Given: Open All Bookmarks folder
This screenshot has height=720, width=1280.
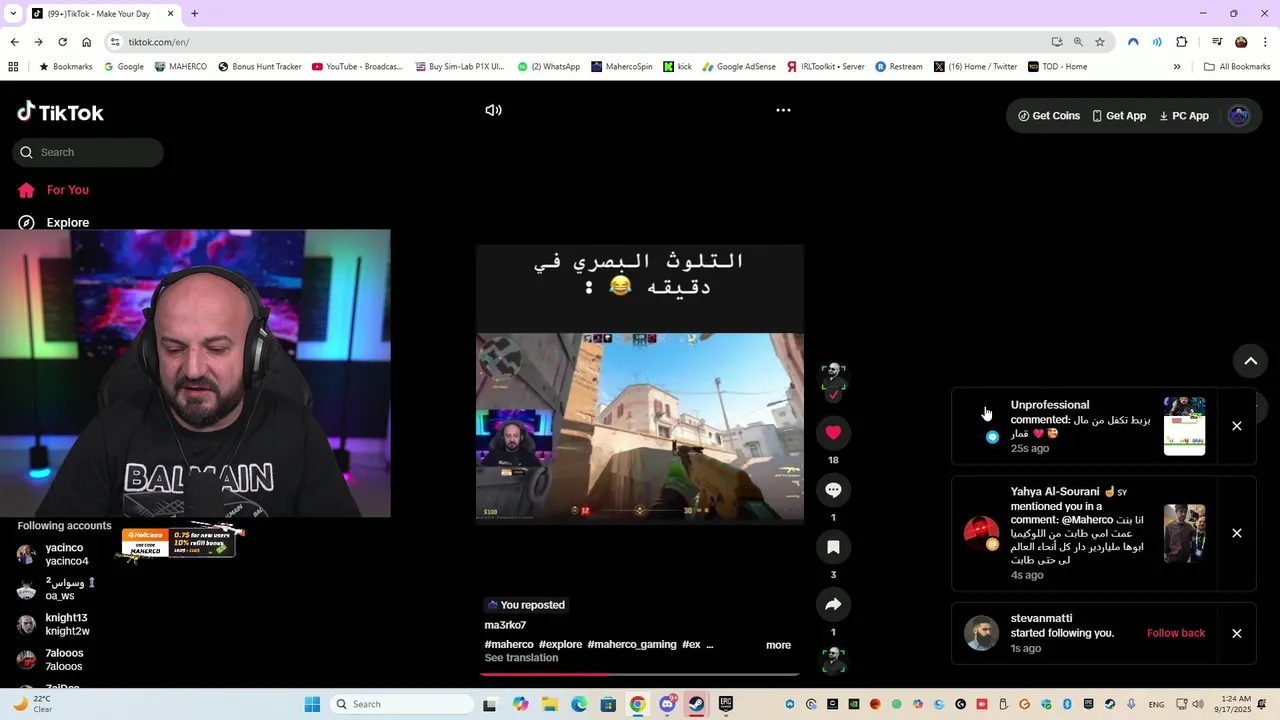Looking at the screenshot, I should (x=1237, y=67).
